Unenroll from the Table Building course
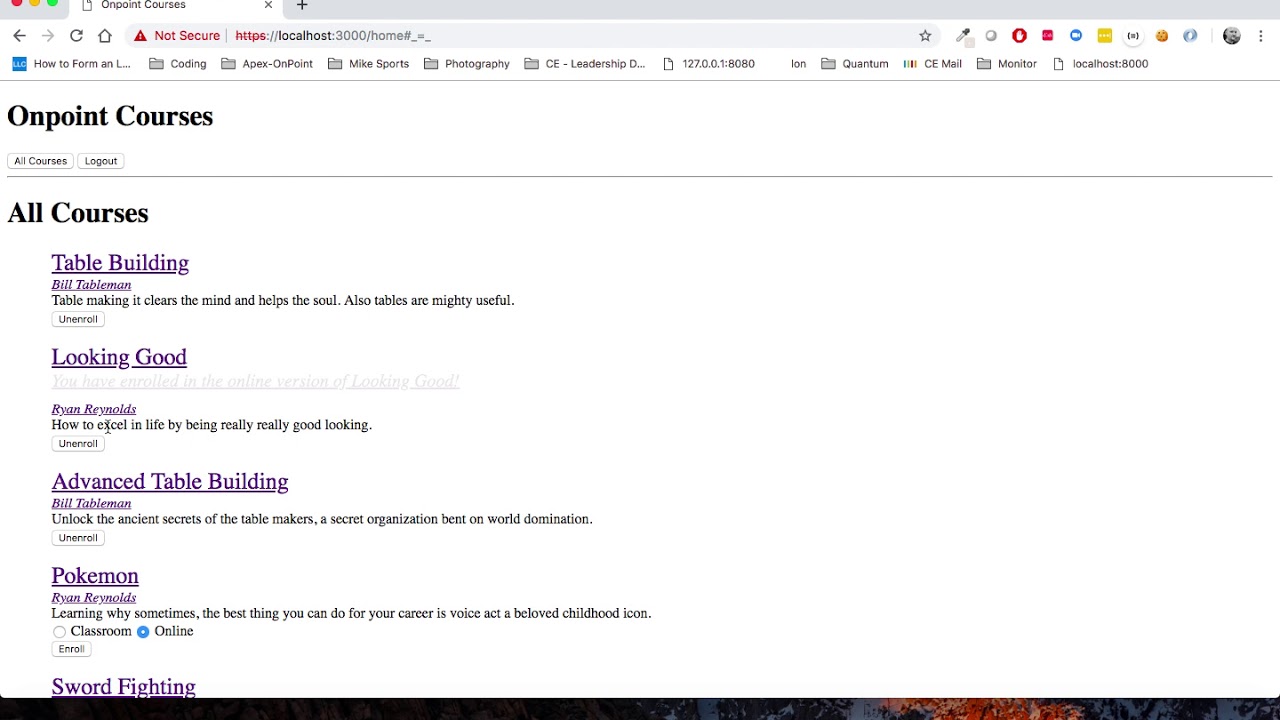This screenshot has width=1280, height=720. click(78, 319)
